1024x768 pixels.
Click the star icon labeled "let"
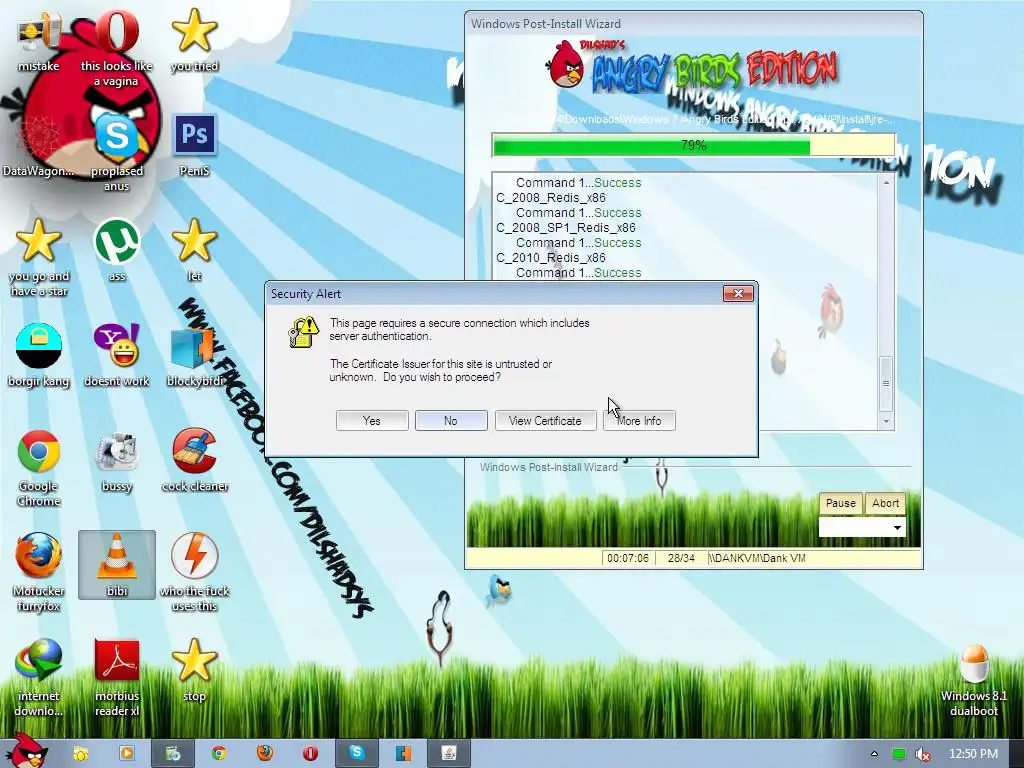[195, 250]
